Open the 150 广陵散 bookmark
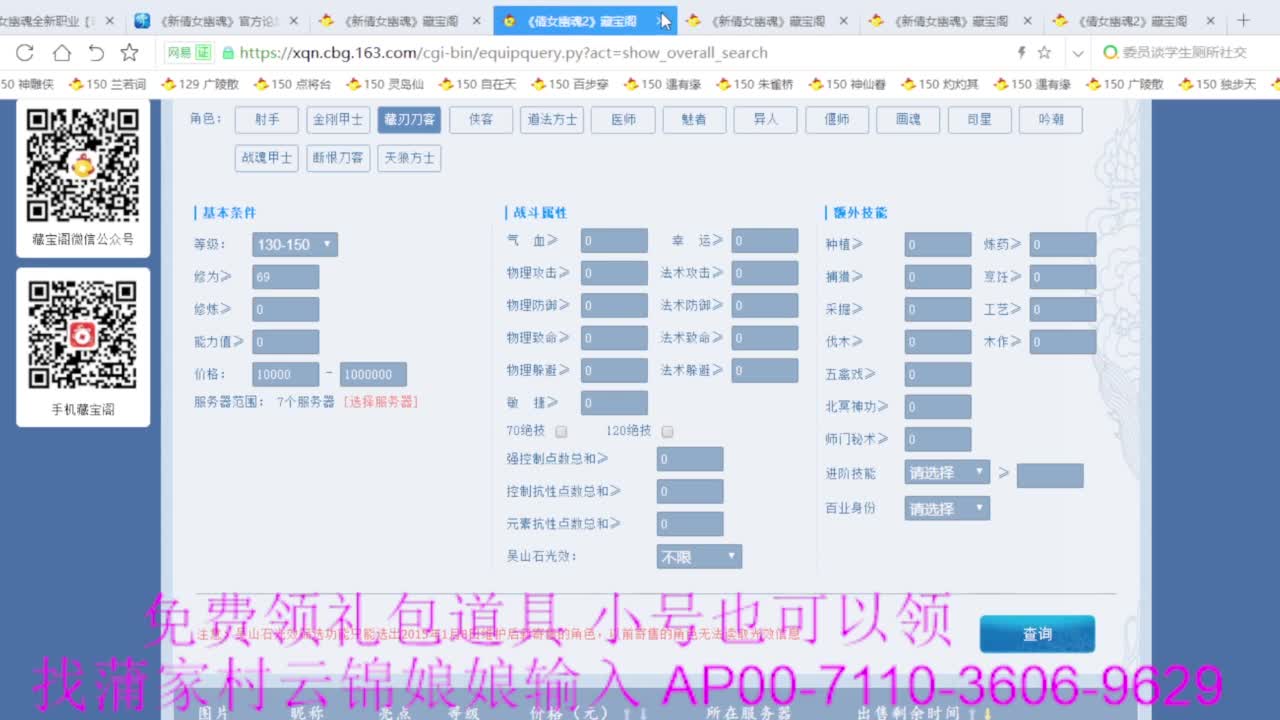1280x720 pixels. pos(1124,84)
